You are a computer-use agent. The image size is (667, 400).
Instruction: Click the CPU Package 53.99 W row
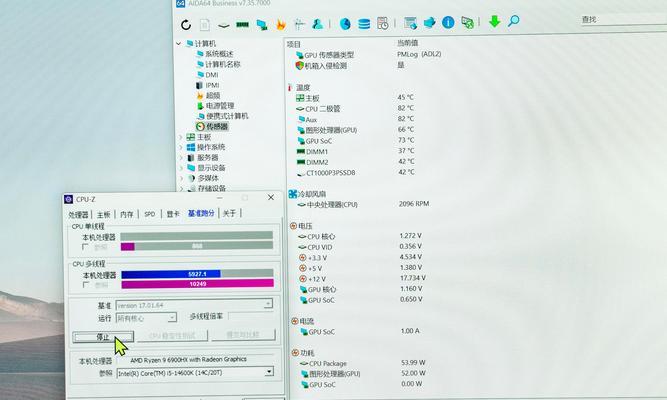tap(362, 363)
